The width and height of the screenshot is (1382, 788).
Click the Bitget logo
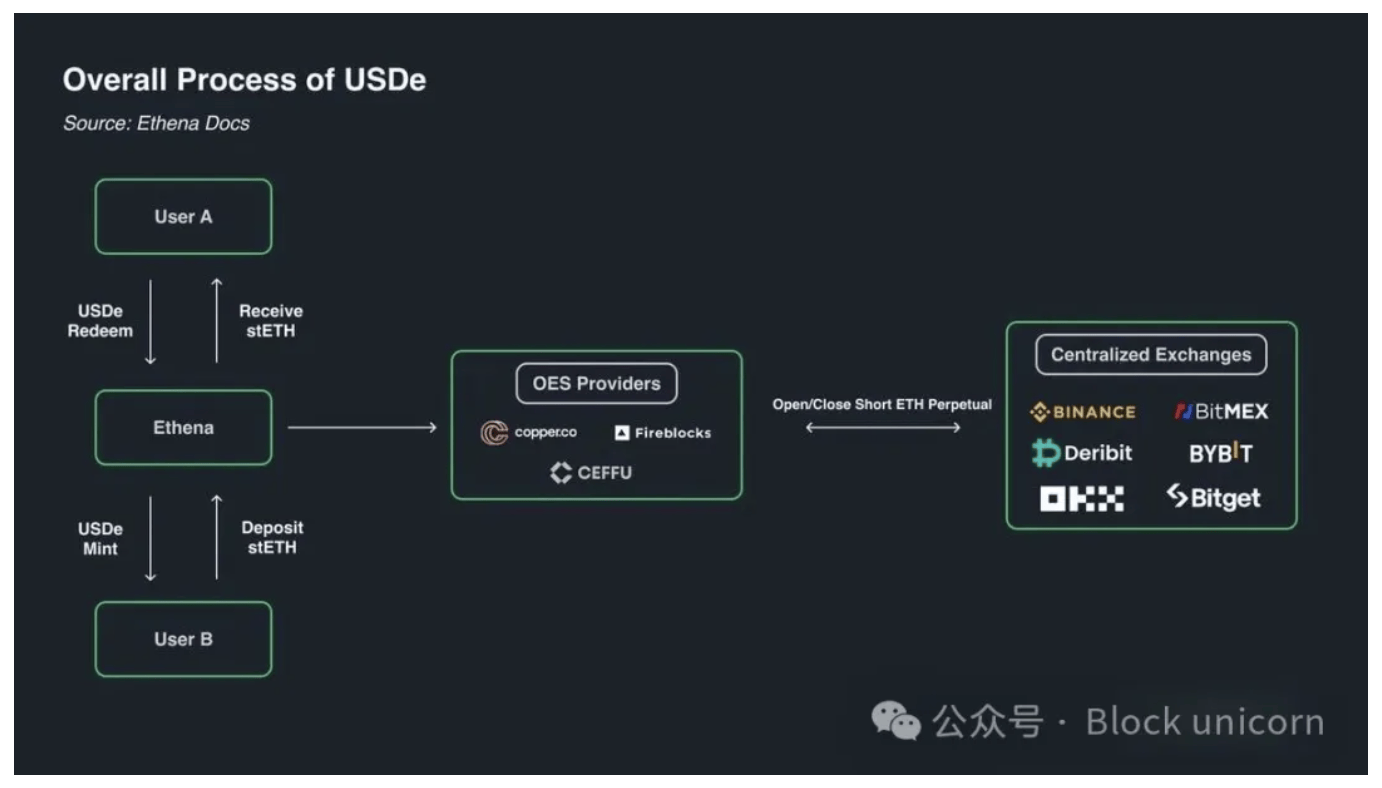coord(1214,497)
